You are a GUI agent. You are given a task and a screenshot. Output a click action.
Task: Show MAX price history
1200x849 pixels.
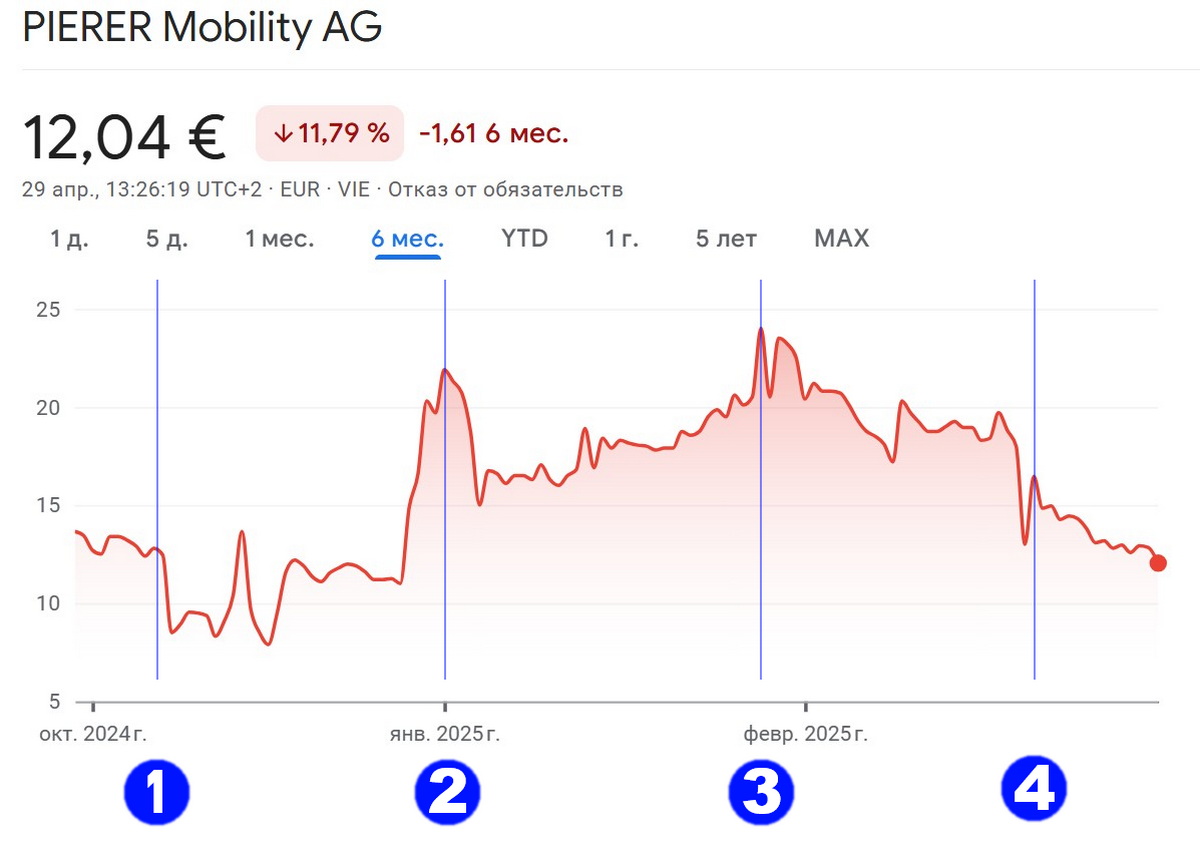point(842,239)
